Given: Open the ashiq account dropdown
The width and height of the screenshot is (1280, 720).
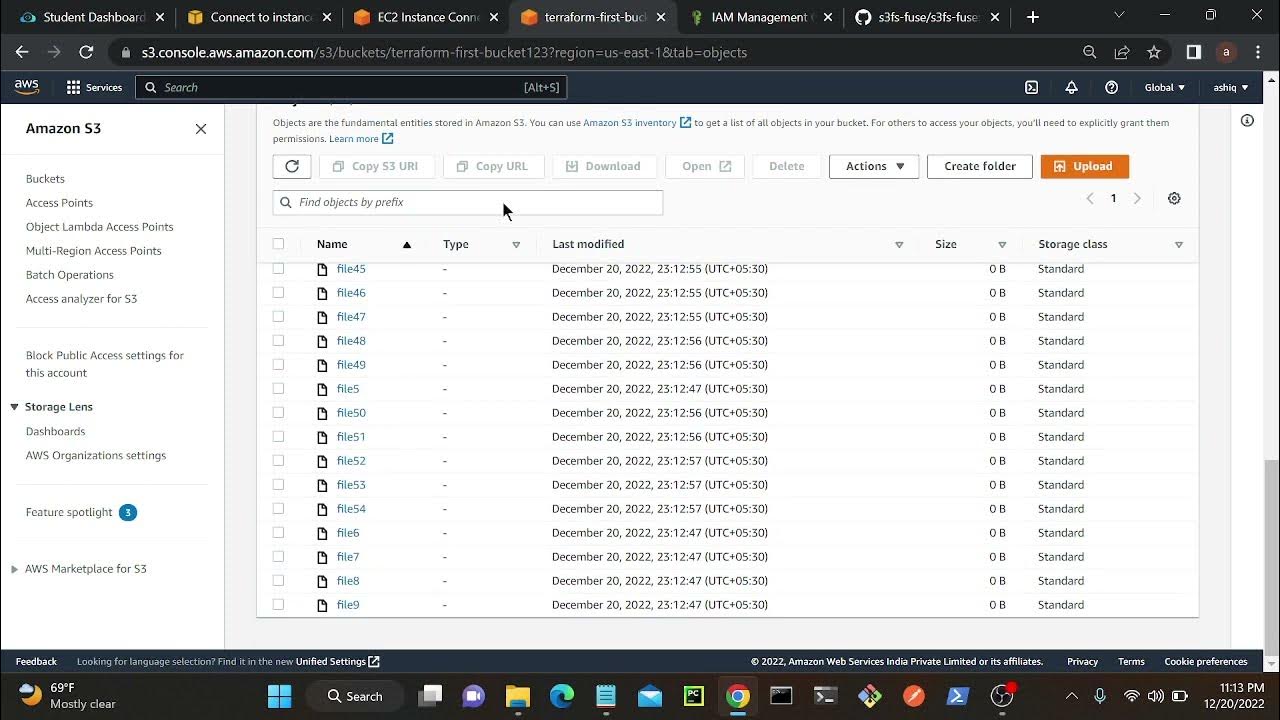Looking at the screenshot, I should coord(1230,87).
